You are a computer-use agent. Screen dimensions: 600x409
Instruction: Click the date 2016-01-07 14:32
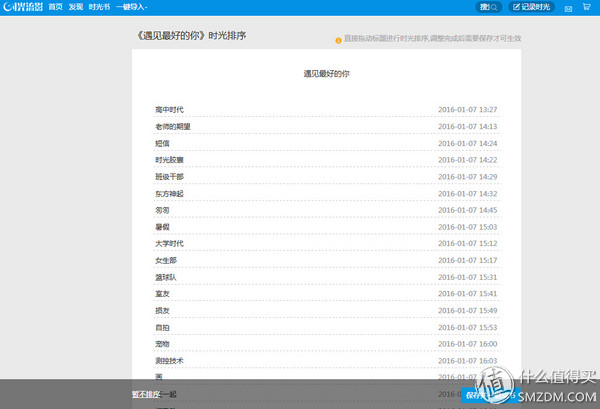point(468,194)
